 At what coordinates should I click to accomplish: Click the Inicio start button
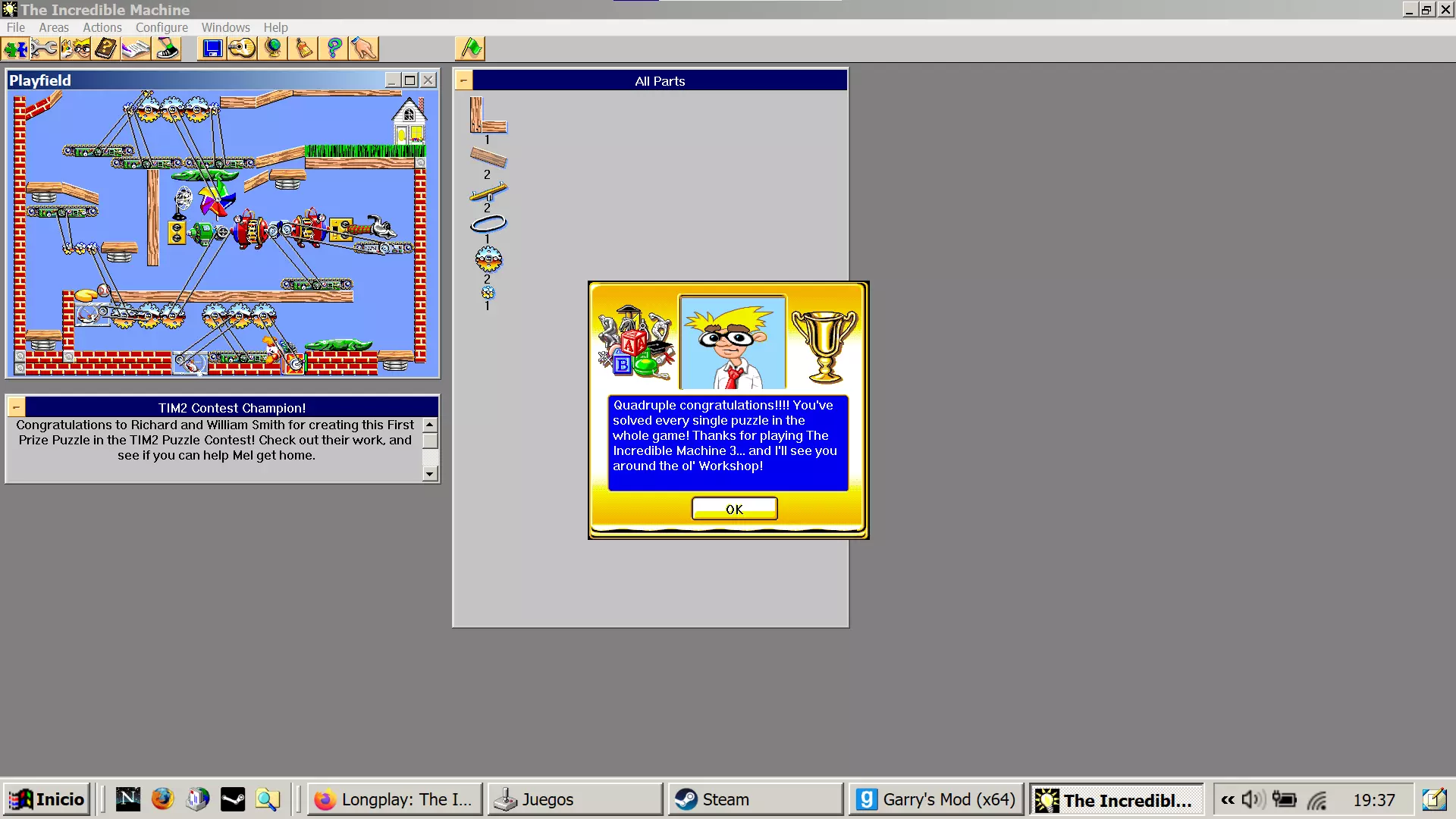47,799
